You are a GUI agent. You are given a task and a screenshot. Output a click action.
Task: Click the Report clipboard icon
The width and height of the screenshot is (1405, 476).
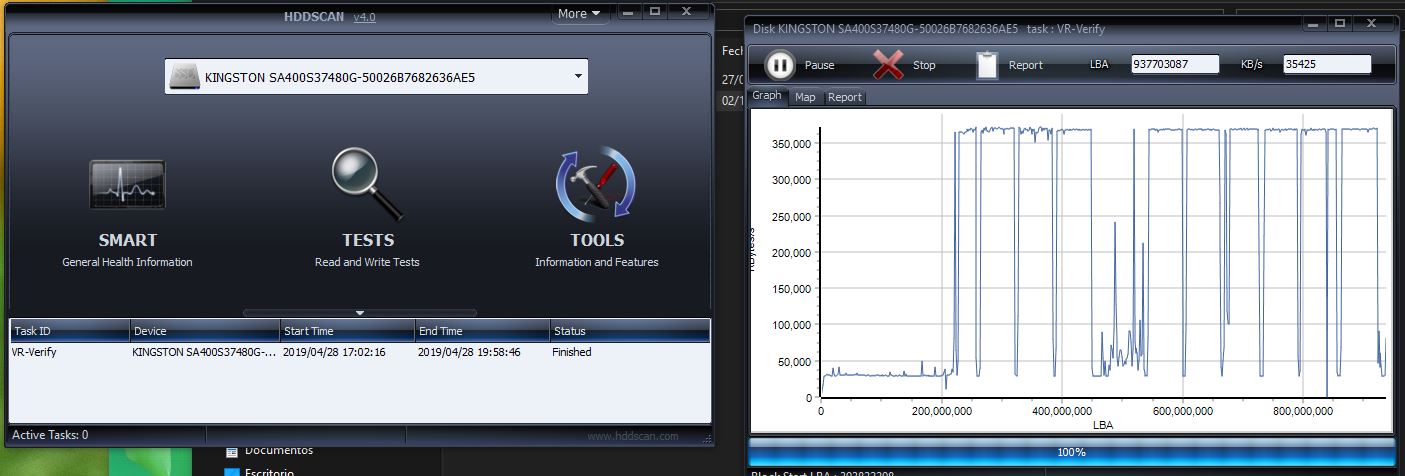987,65
